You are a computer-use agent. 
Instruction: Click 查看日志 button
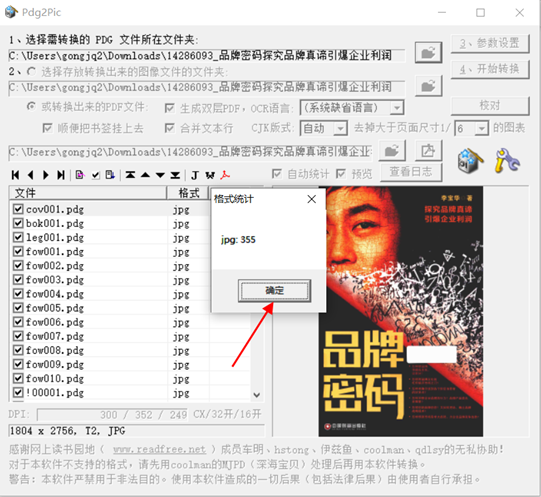(411, 172)
